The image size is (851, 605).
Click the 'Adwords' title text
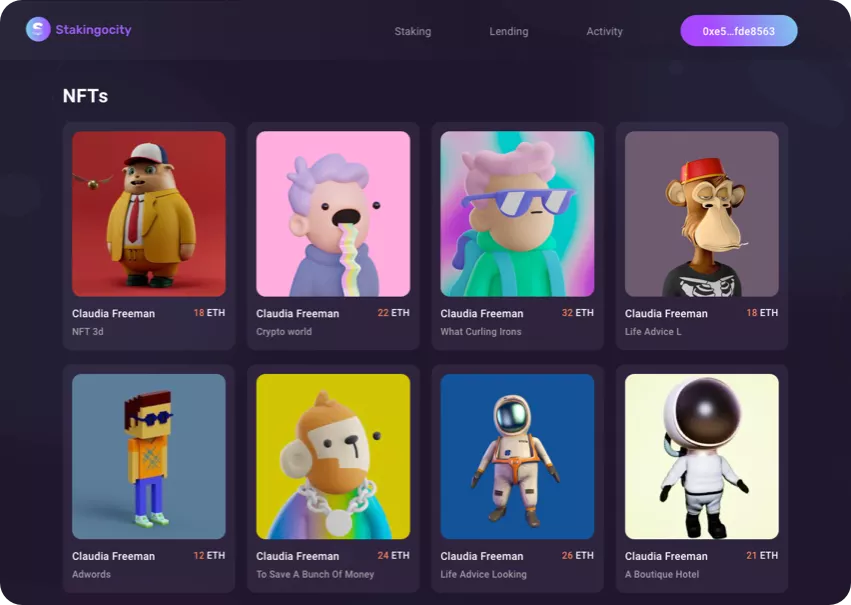(x=91, y=574)
